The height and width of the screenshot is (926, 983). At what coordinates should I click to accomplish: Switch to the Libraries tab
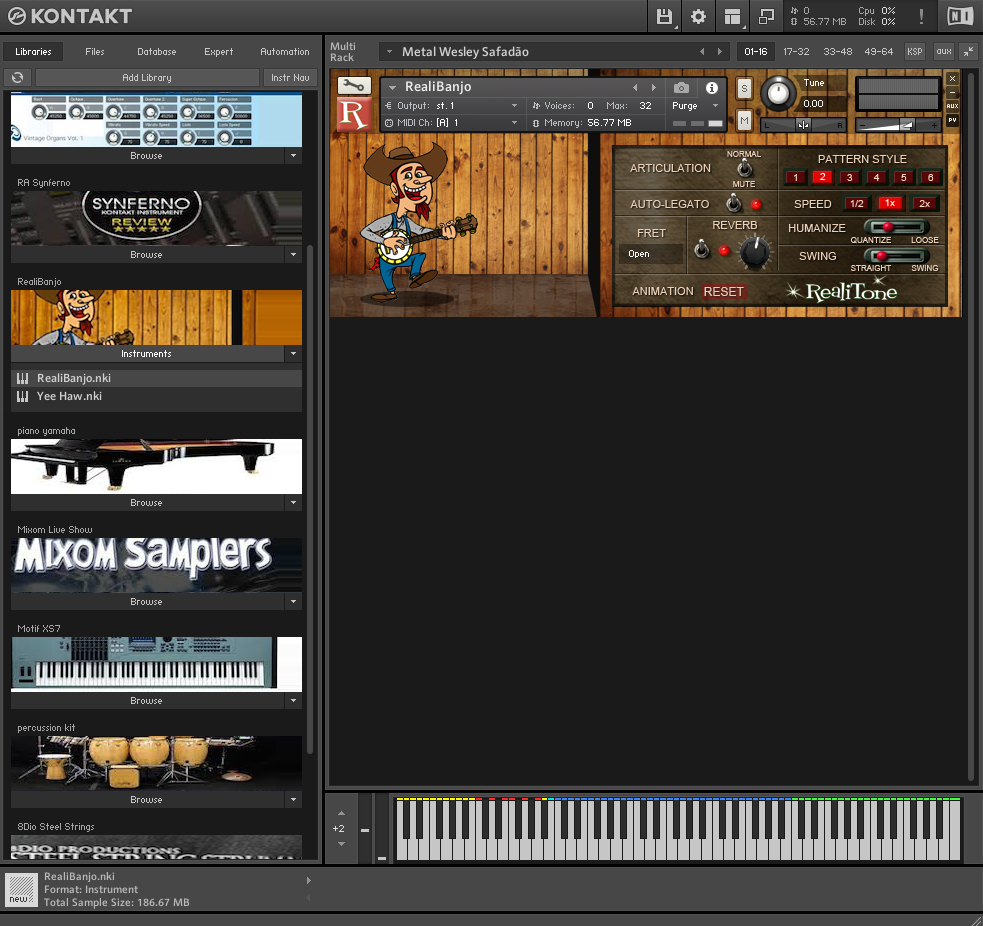tap(33, 51)
